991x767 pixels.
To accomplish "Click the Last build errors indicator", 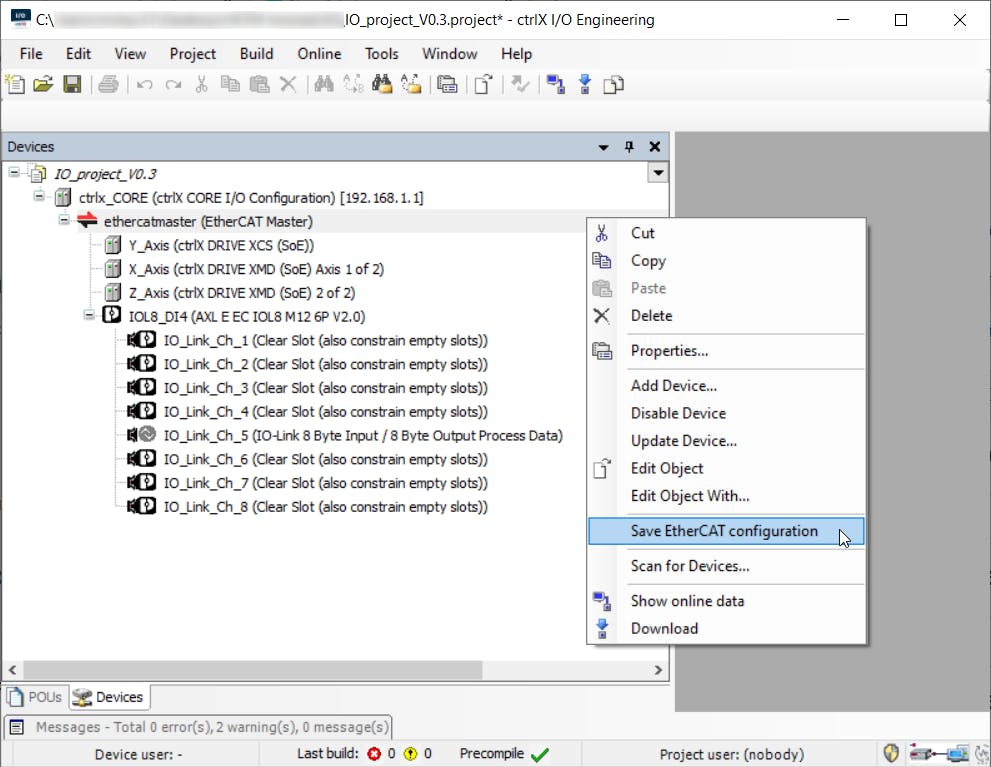I will pyautogui.click(x=383, y=754).
